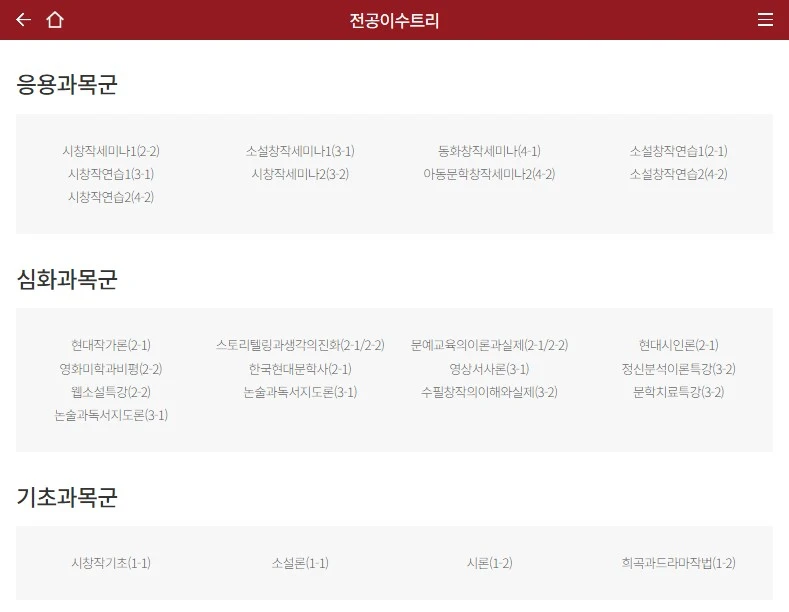Click 시론(1-2) course
The image size is (789, 612).
(489, 563)
